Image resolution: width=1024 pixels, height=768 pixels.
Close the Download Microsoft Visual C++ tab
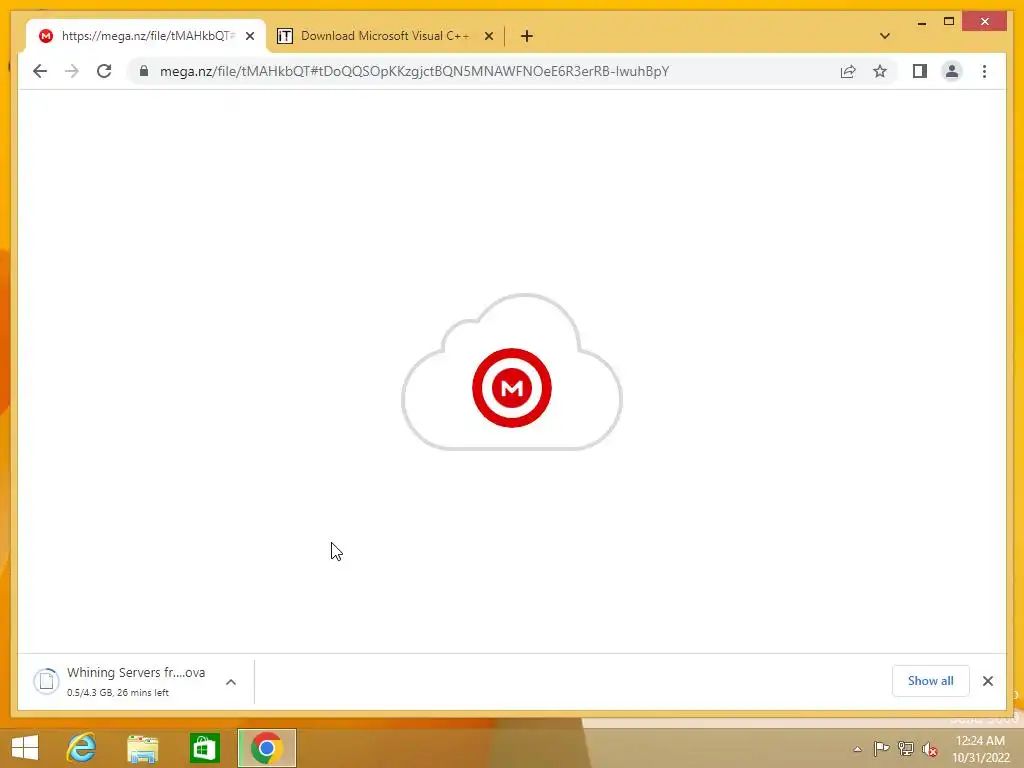(x=488, y=36)
